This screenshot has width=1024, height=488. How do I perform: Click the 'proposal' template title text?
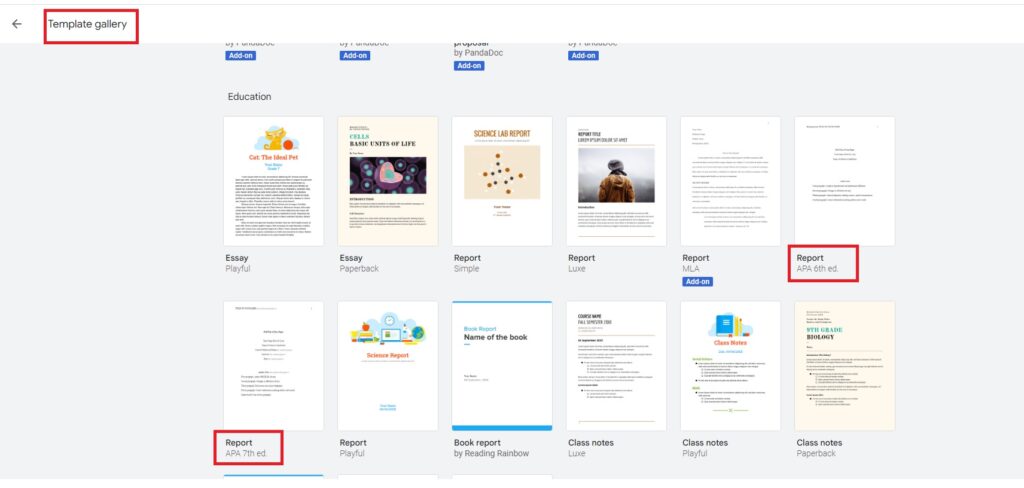472,42
